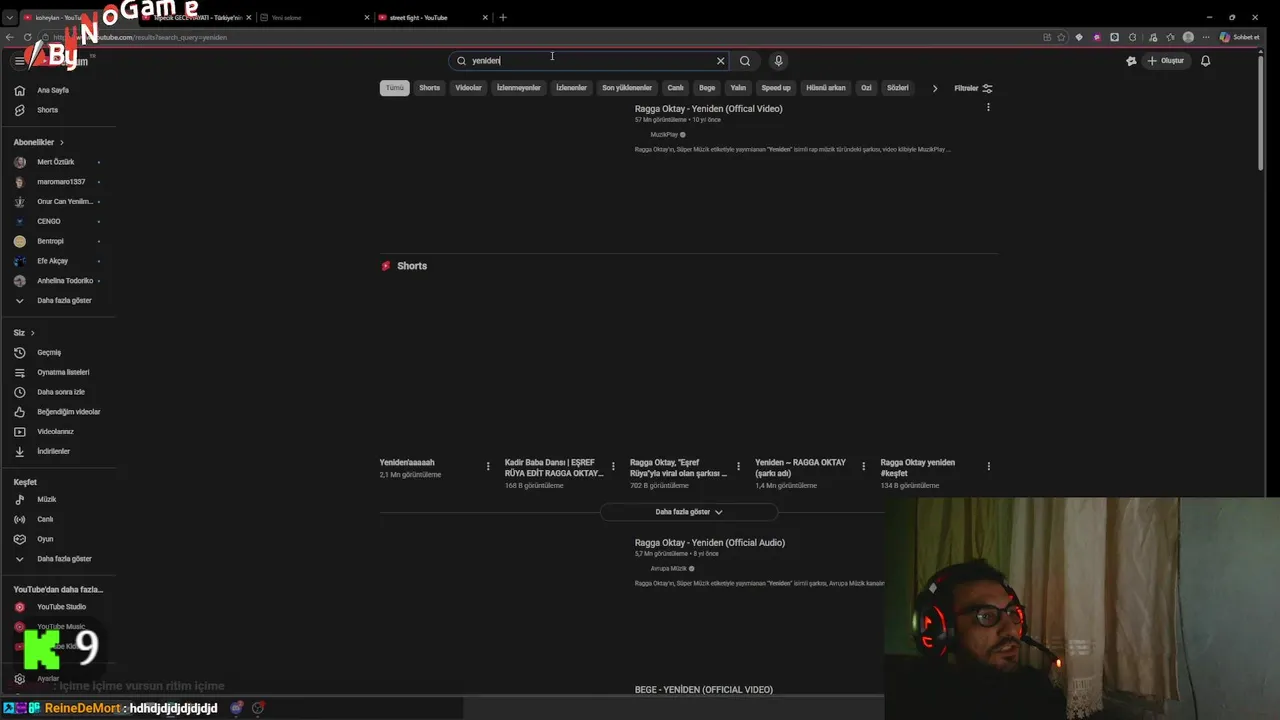Viewport: 1280px width, 720px height.
Task: Open Müzik under Keşfet
Action: (x=58, y=499)
